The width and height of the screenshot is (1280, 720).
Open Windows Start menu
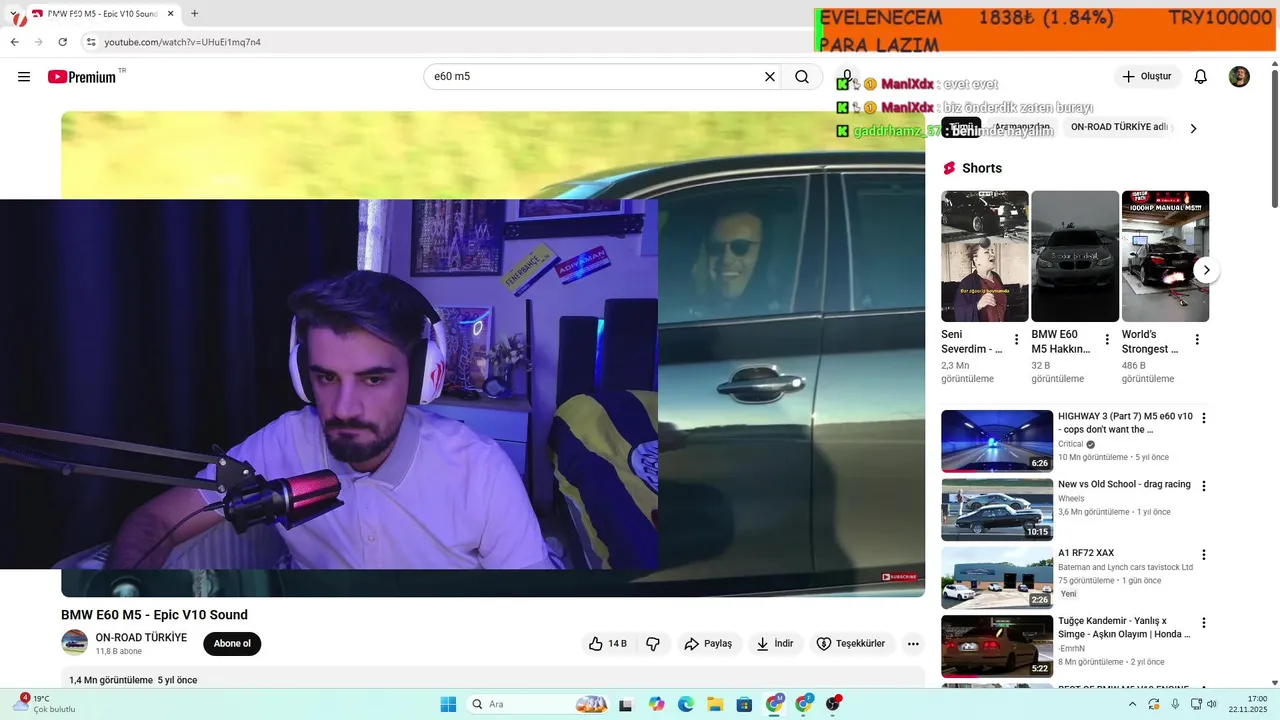[448, 704]
